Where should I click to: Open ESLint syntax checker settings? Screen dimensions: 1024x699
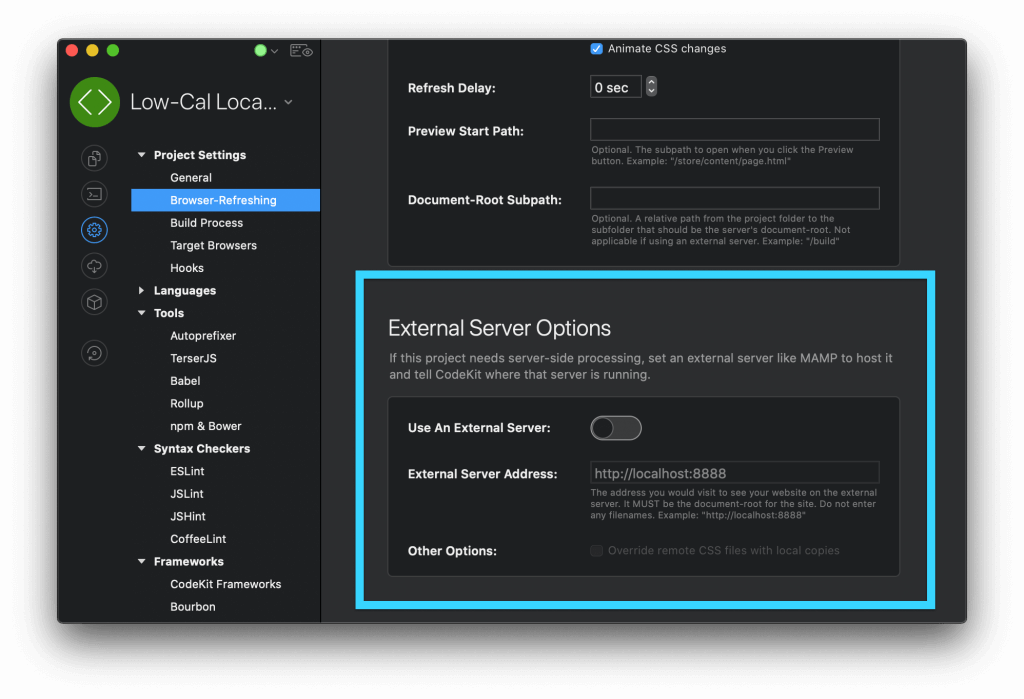pos(187,471)
